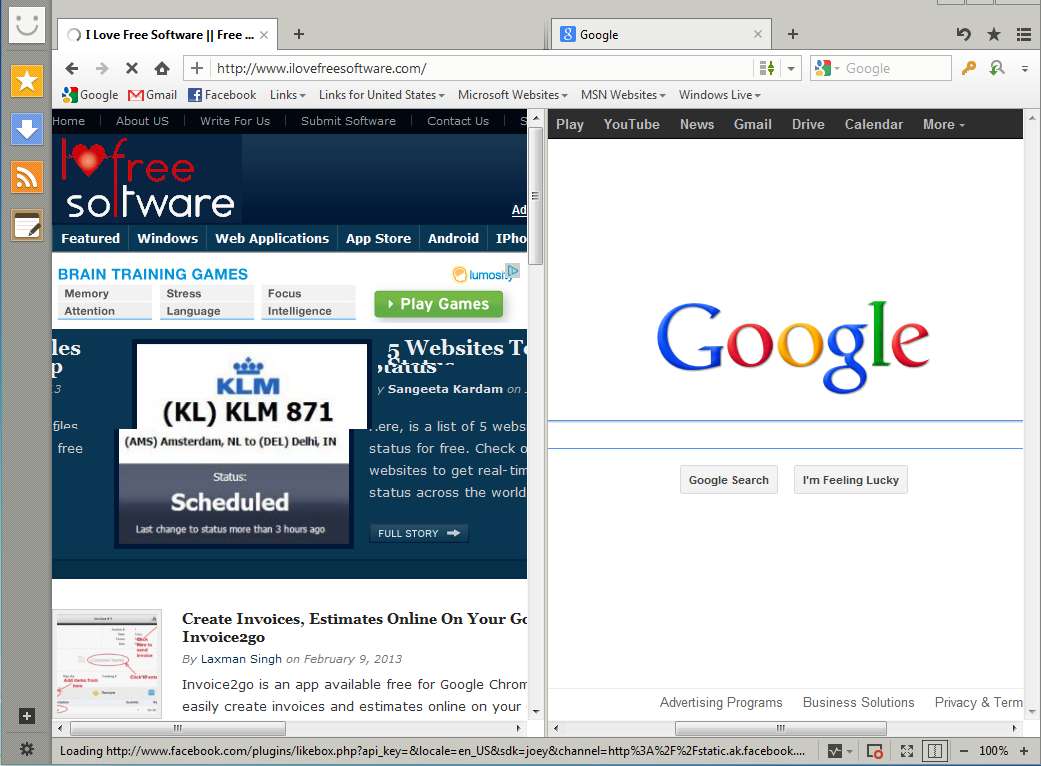
Task: Open Magic Fill key icon
Action: [969, 68]
